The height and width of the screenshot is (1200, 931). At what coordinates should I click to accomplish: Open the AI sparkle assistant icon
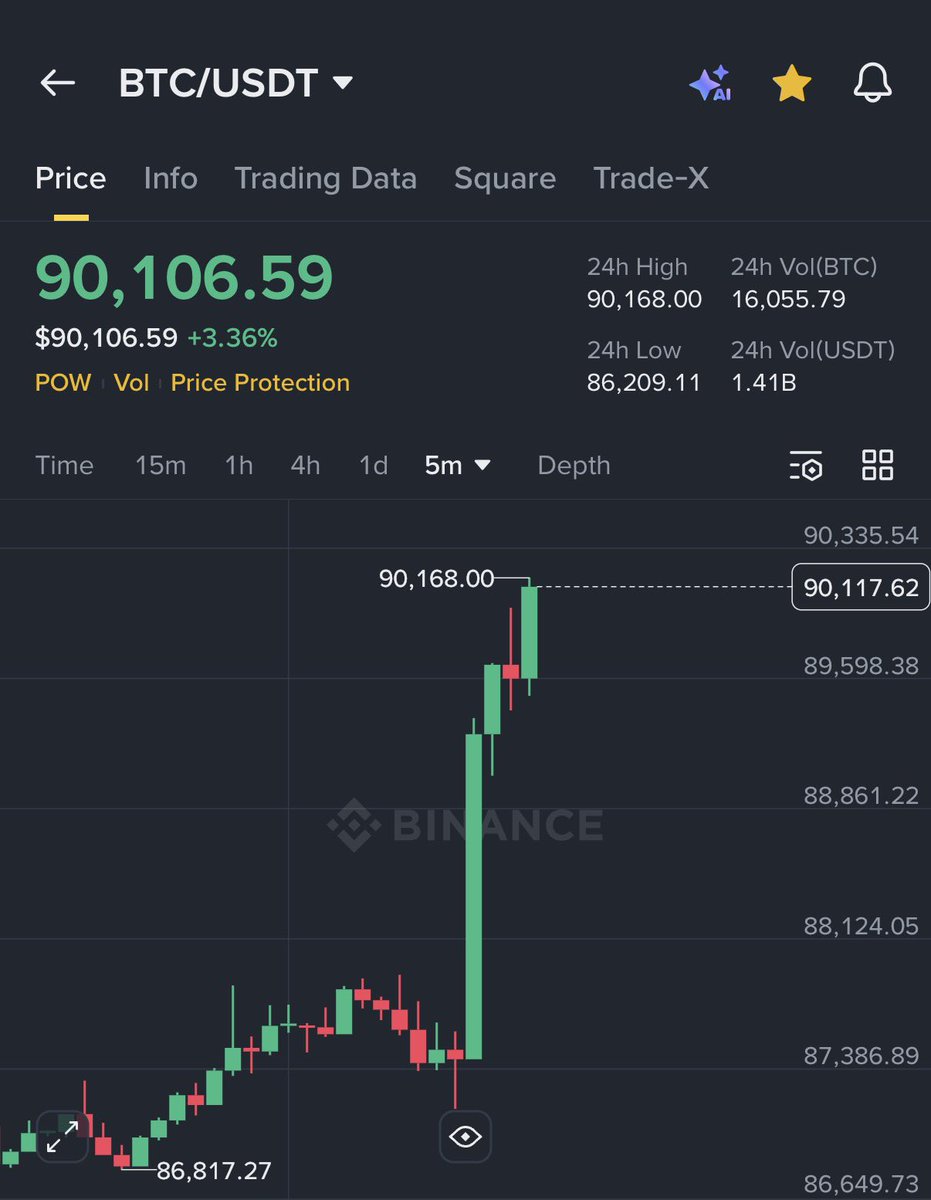[x=711, y=84]
